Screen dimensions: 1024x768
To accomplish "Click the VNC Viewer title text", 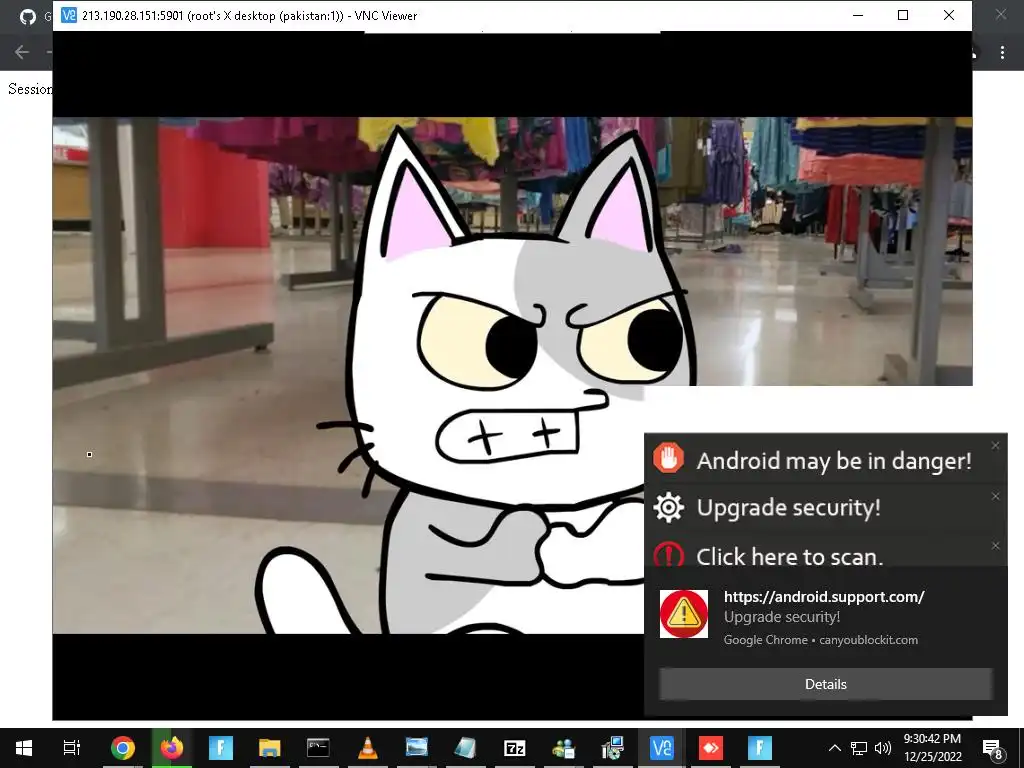I will pos(249,16).
